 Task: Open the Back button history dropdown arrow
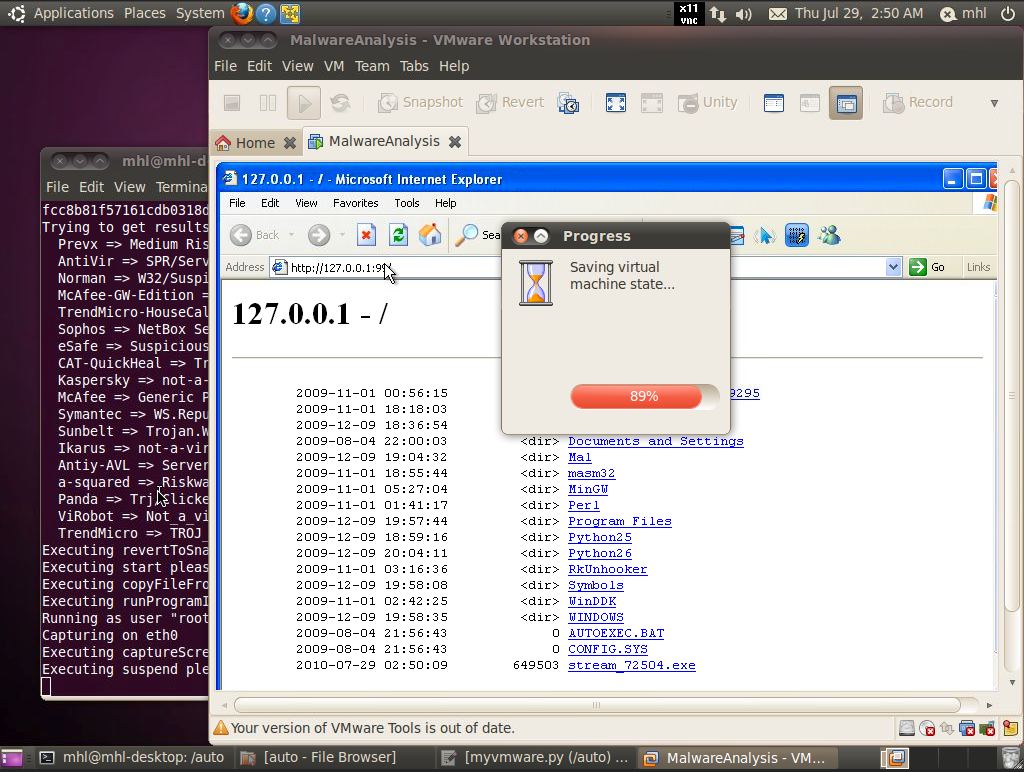pos(292,235)
